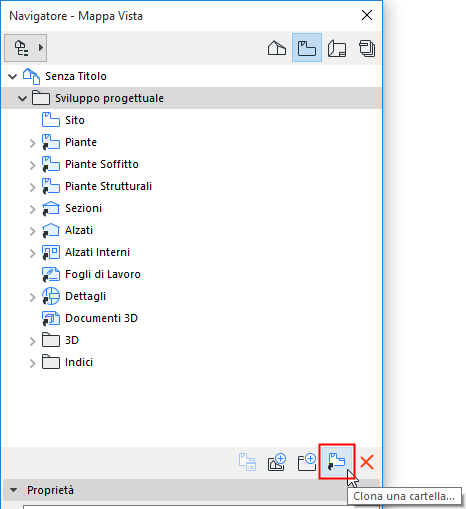Viewport: 466px width, 509px height.
Task: Switch to the Layout Book icon
Action: tap(337, 48)
